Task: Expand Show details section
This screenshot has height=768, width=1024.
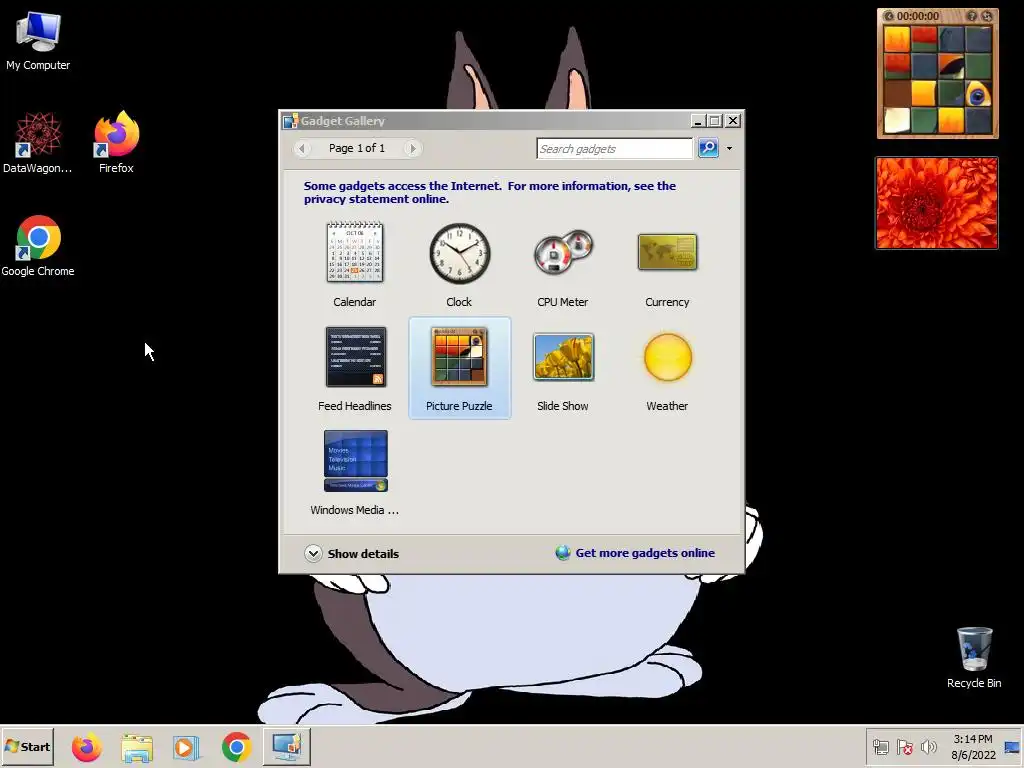Action: (x=351, y=553)
